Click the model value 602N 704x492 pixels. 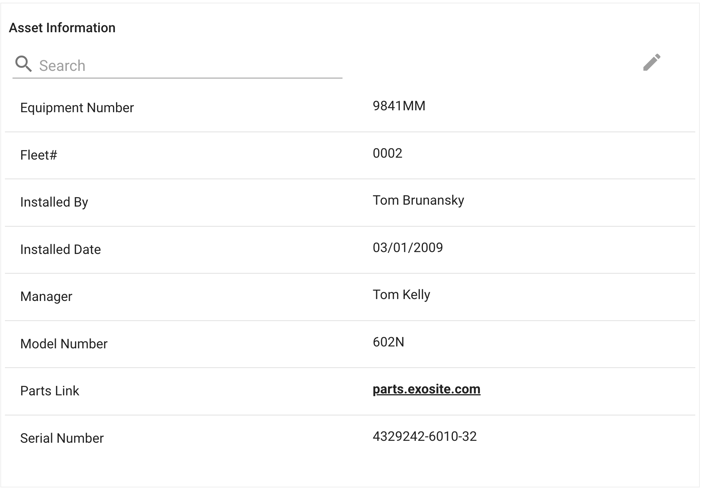[388, 342]
